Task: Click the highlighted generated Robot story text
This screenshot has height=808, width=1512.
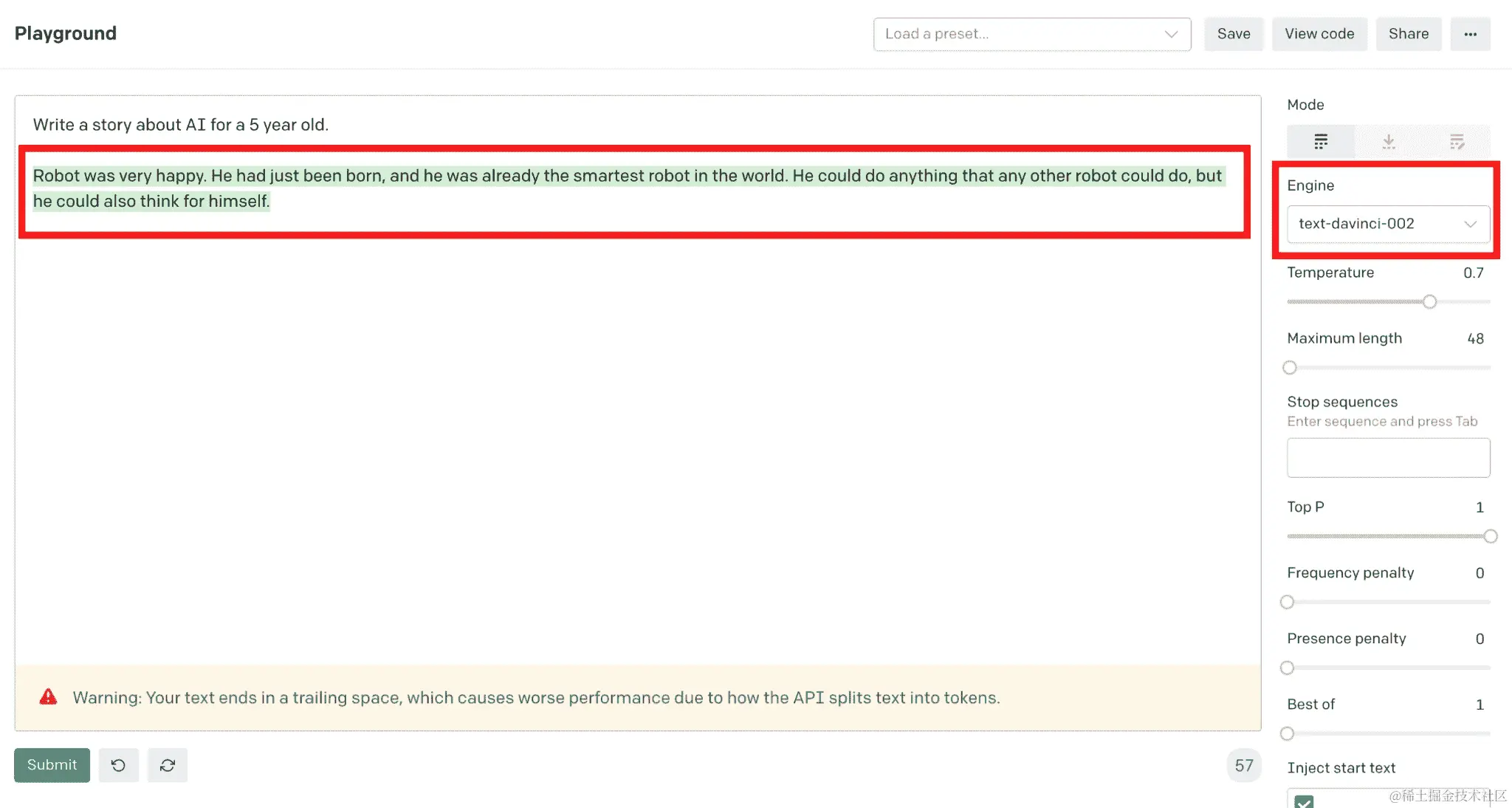Action: [628, 188]
